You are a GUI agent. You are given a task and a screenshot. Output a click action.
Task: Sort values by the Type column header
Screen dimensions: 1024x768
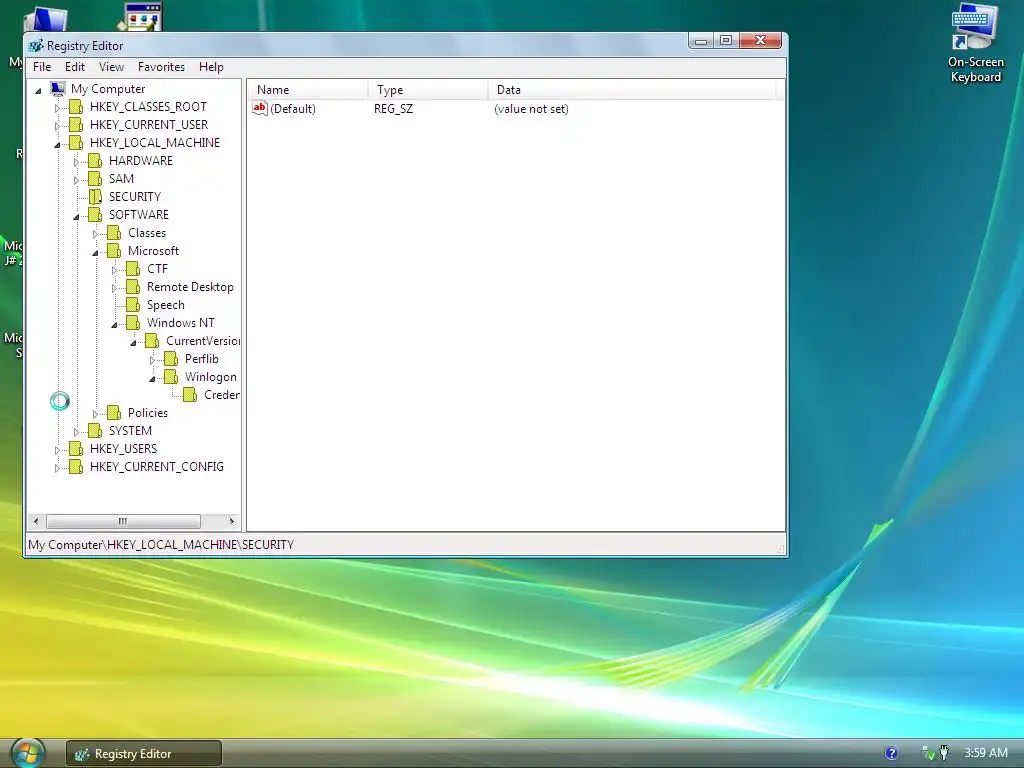[428, 89]
